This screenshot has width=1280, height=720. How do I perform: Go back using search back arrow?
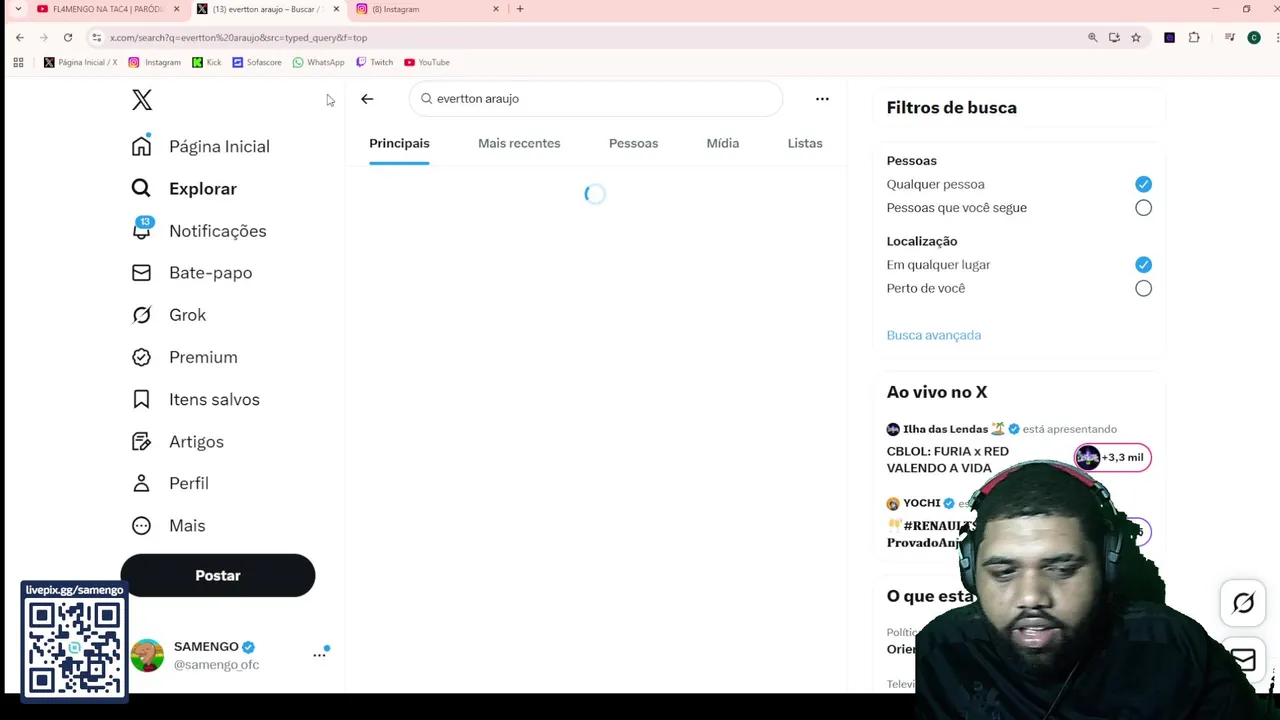tap(367, 99)
